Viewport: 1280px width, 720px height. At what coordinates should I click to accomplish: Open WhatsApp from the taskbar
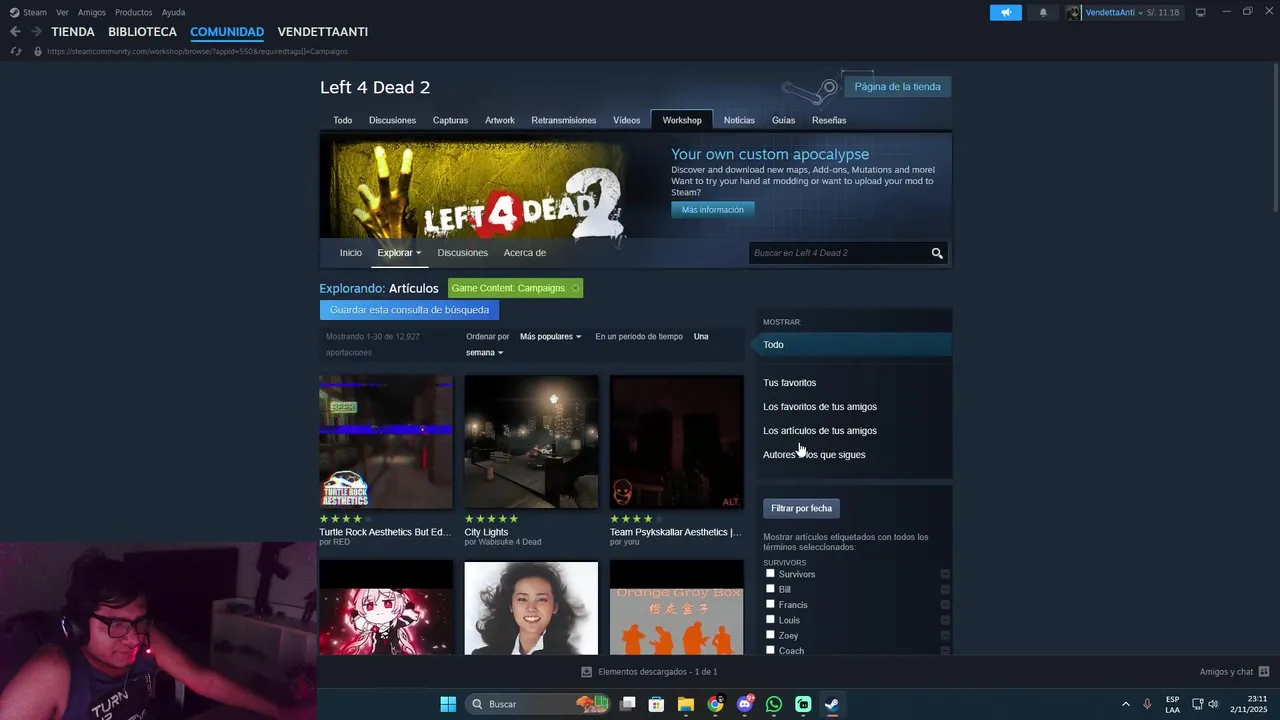click(773, 704)
